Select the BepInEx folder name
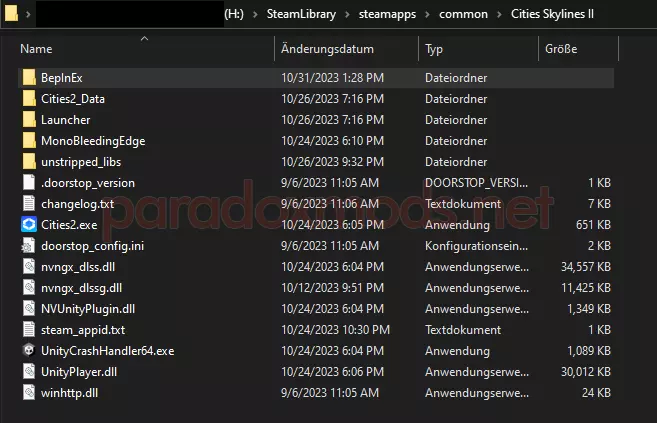657x423 pixels. (62, 78)
